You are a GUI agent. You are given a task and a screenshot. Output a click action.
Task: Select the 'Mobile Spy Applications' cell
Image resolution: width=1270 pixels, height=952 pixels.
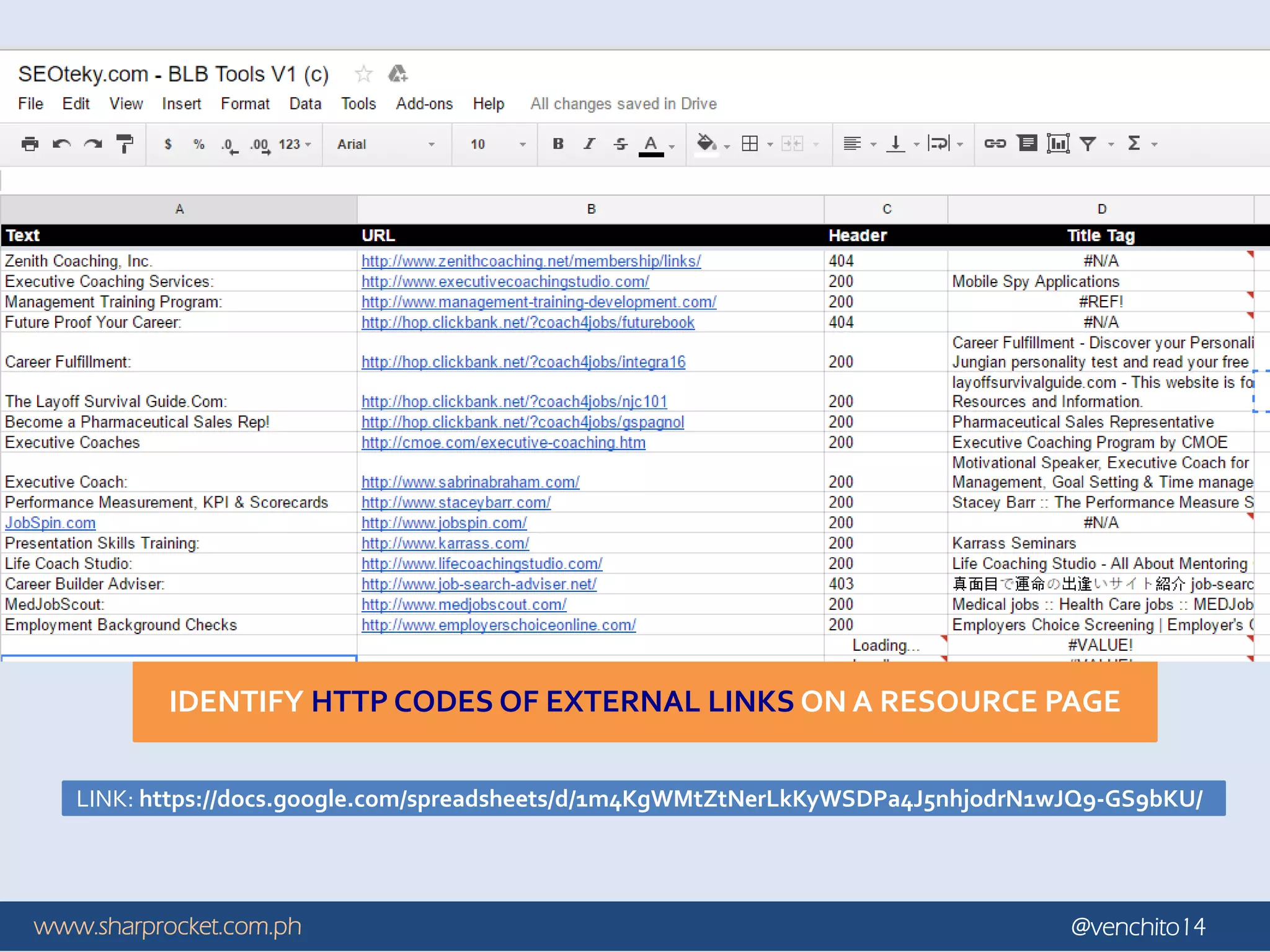tap(1101, 281)
